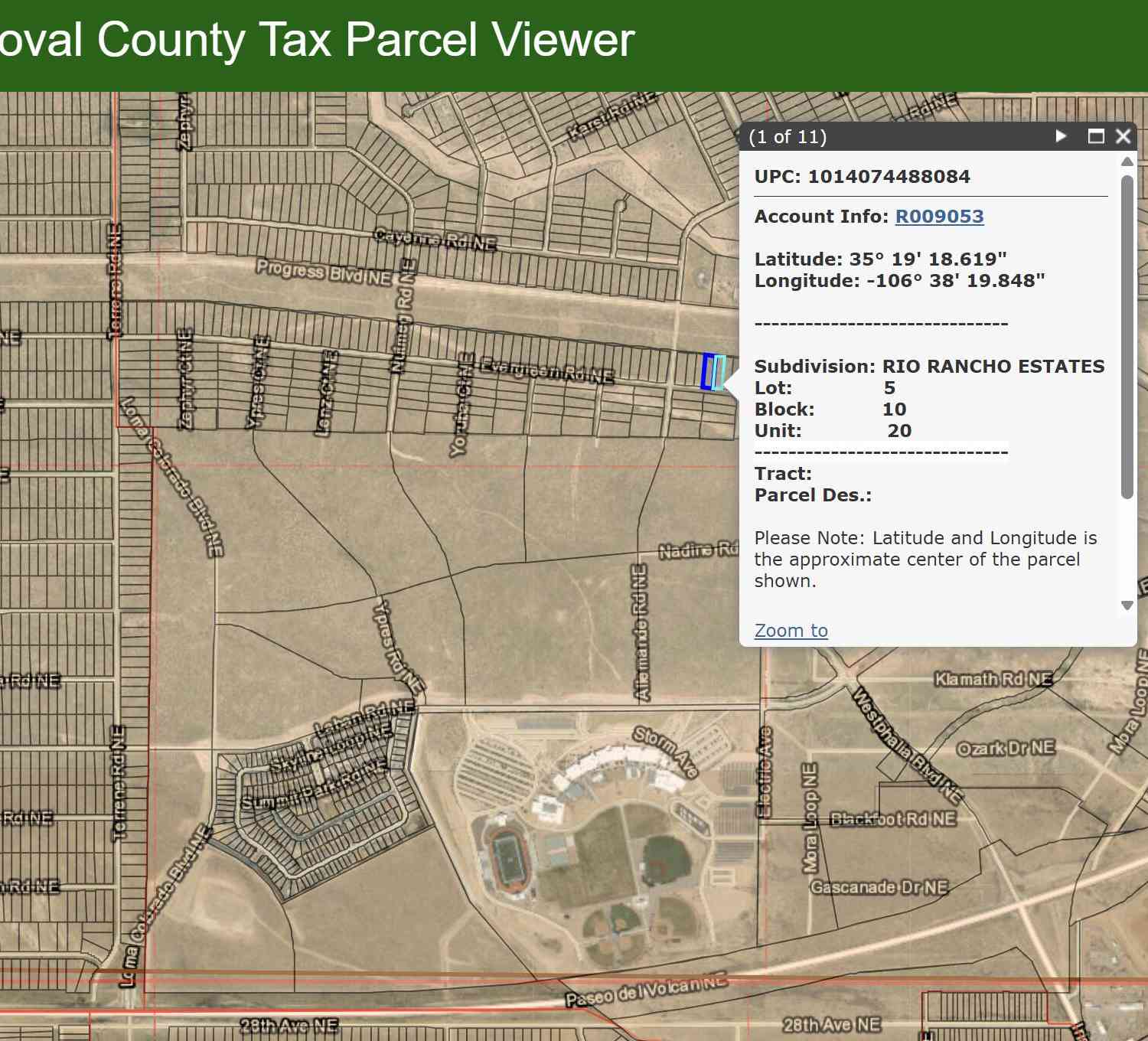
Task: Click Subdivision: RIO RANCHO ESTATES text
Action: click(929, 367)
